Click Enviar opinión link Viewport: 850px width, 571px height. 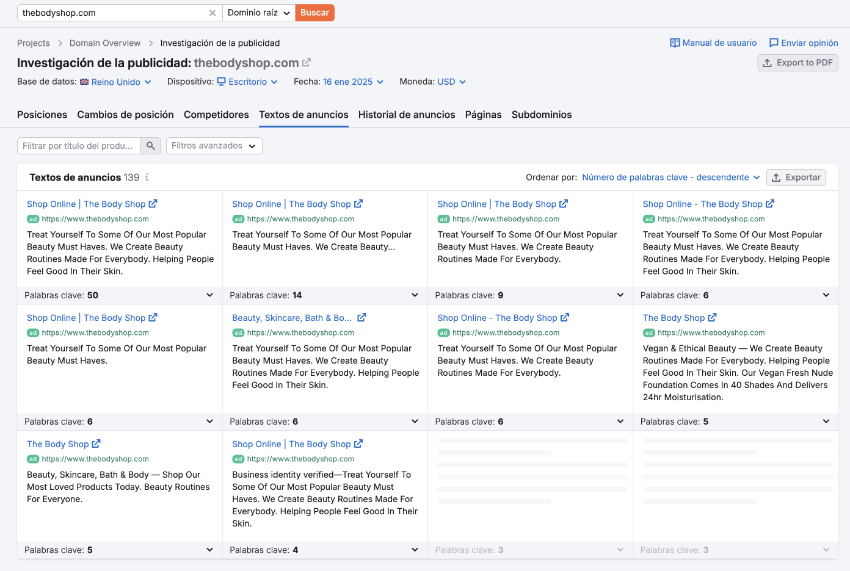803,43
